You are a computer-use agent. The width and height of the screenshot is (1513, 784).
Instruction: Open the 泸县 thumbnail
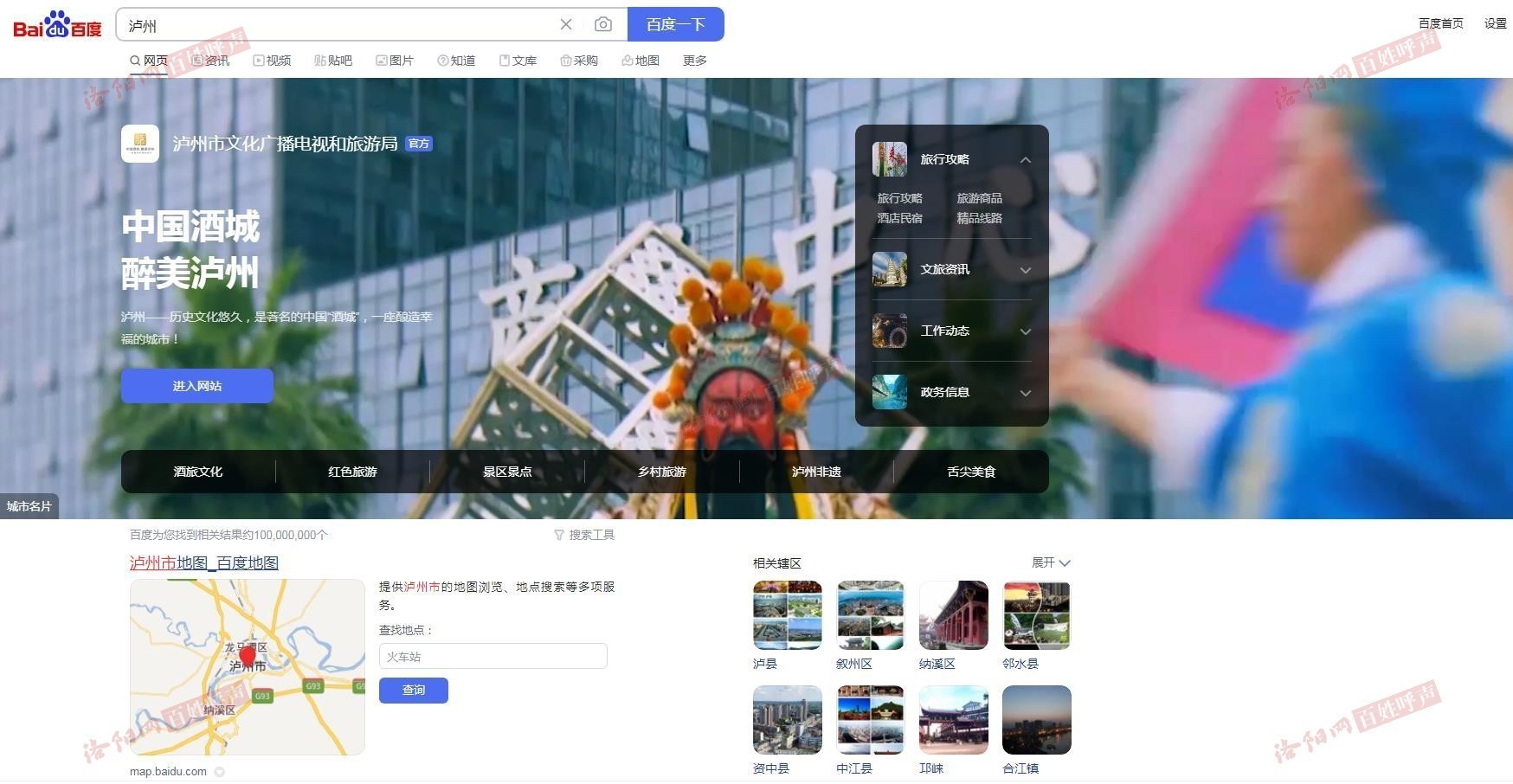coord(788,615)
